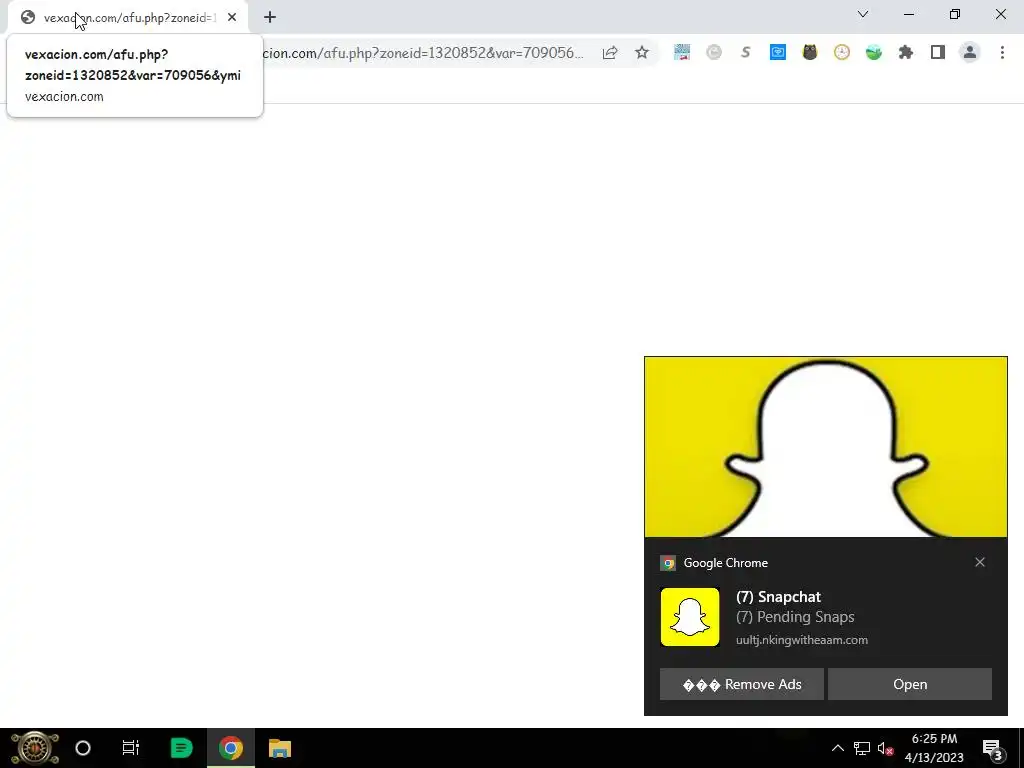Click the Google Chrome notification header
The width and height of the screenshot is (1024, 768).
[726, 563]
